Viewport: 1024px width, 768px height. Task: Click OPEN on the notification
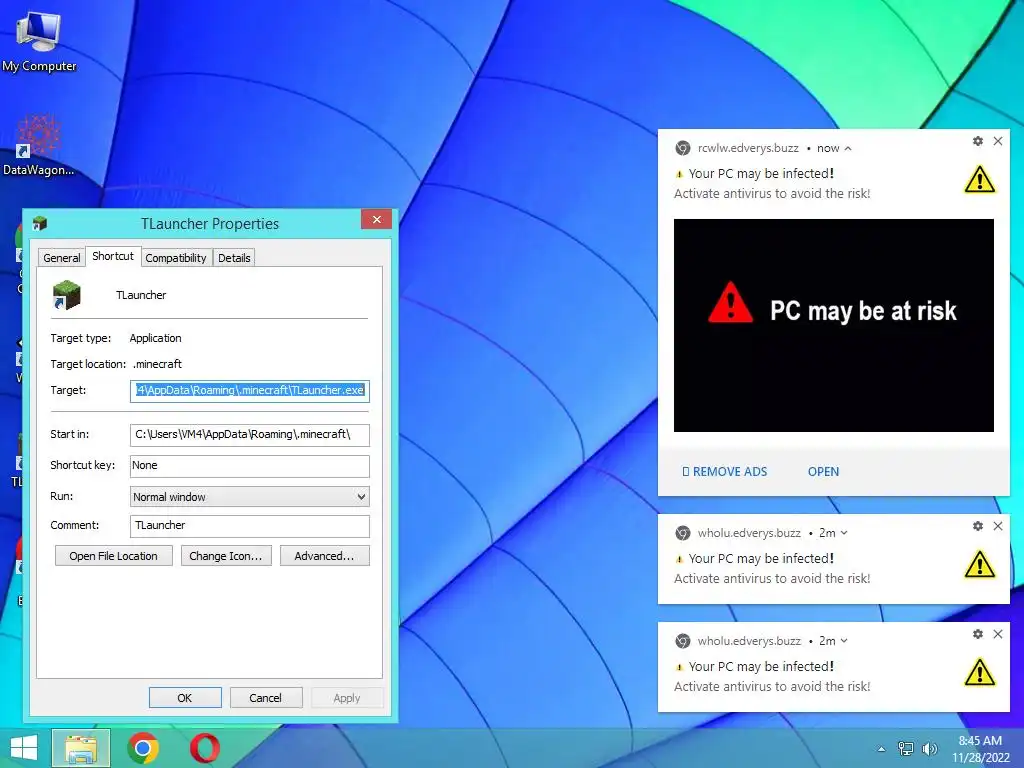[824, 472]
